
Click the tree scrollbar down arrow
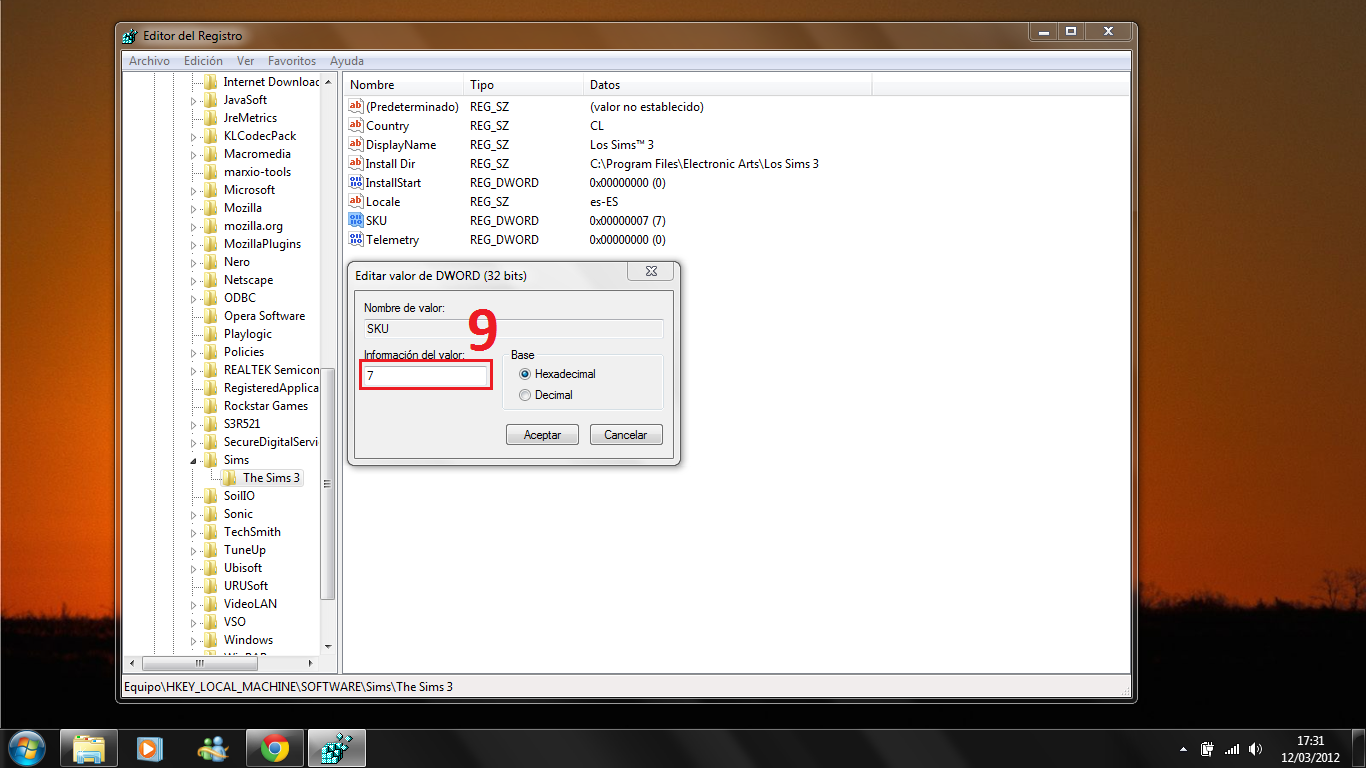pos(327,647)
